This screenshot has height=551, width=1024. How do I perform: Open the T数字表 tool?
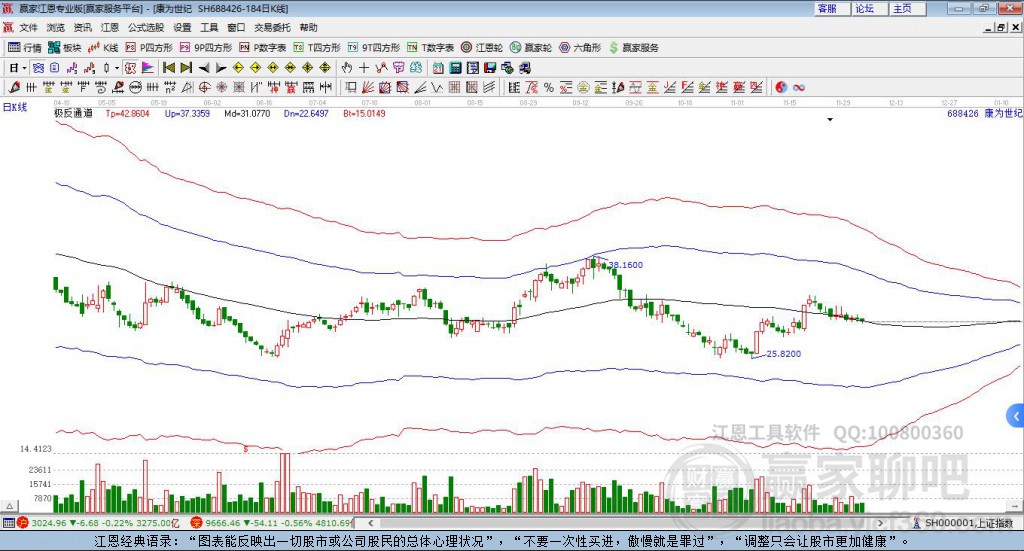[430, 48]
